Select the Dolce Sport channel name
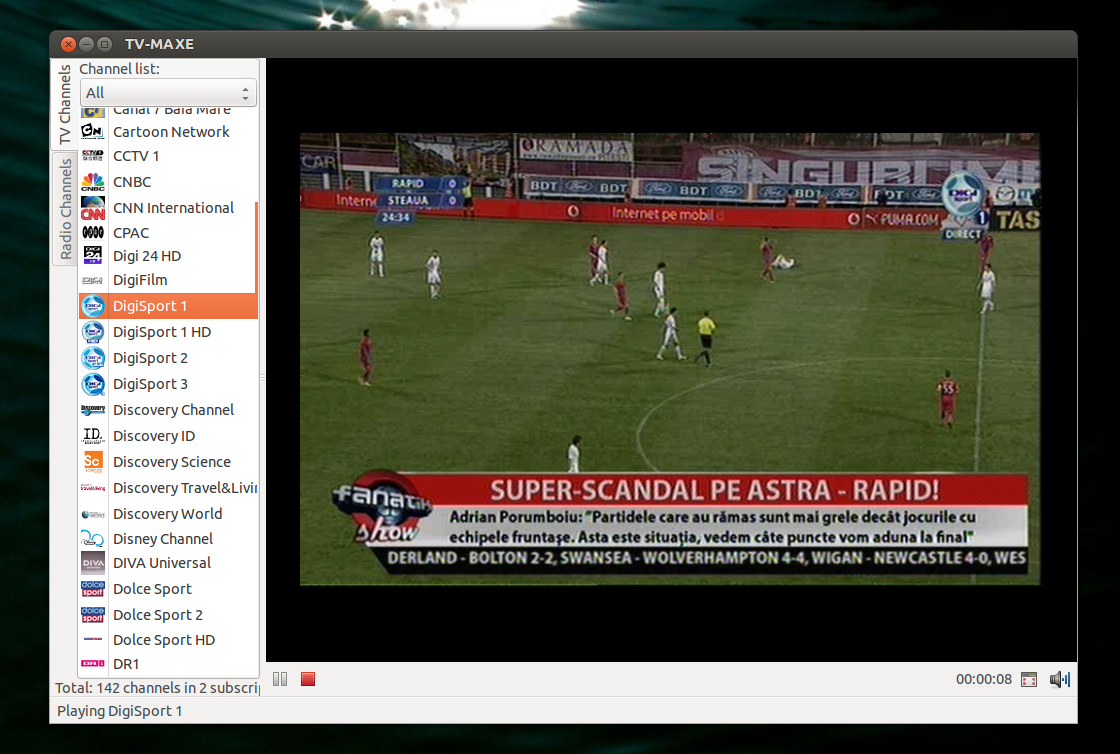Screen dimensions: 1120x754 pos(152,589)
